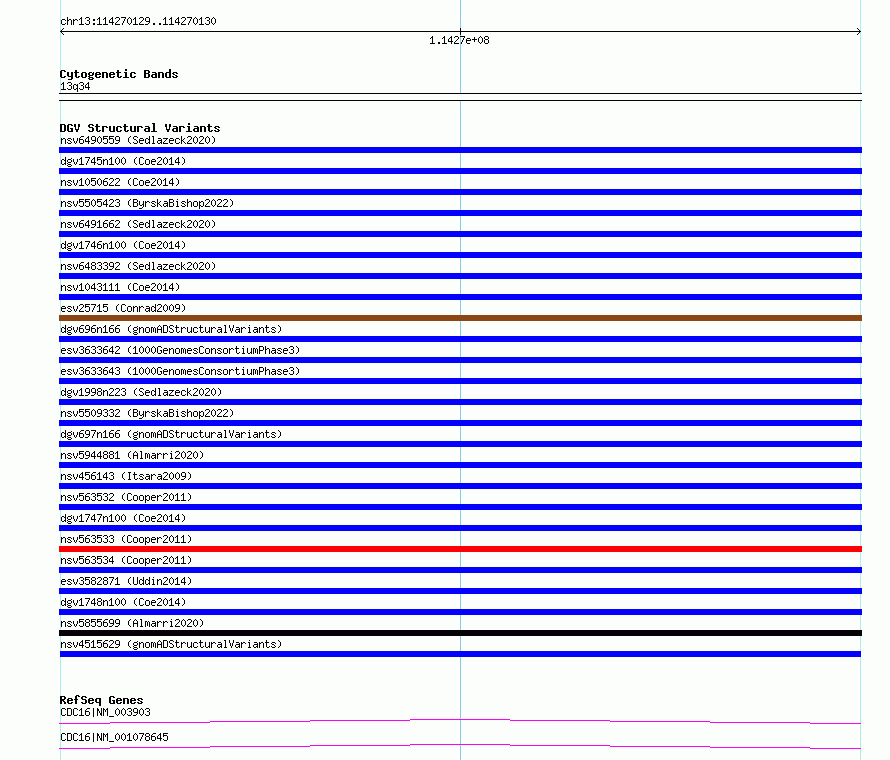Select the black nsv5855699 variant bar
The width and height of the screenshot is (890, 760).
click(x=460, y=633)
